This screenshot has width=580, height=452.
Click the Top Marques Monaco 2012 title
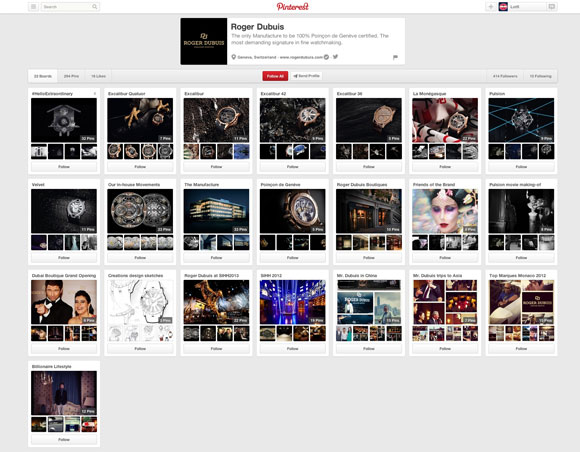[x=517, y=276]
